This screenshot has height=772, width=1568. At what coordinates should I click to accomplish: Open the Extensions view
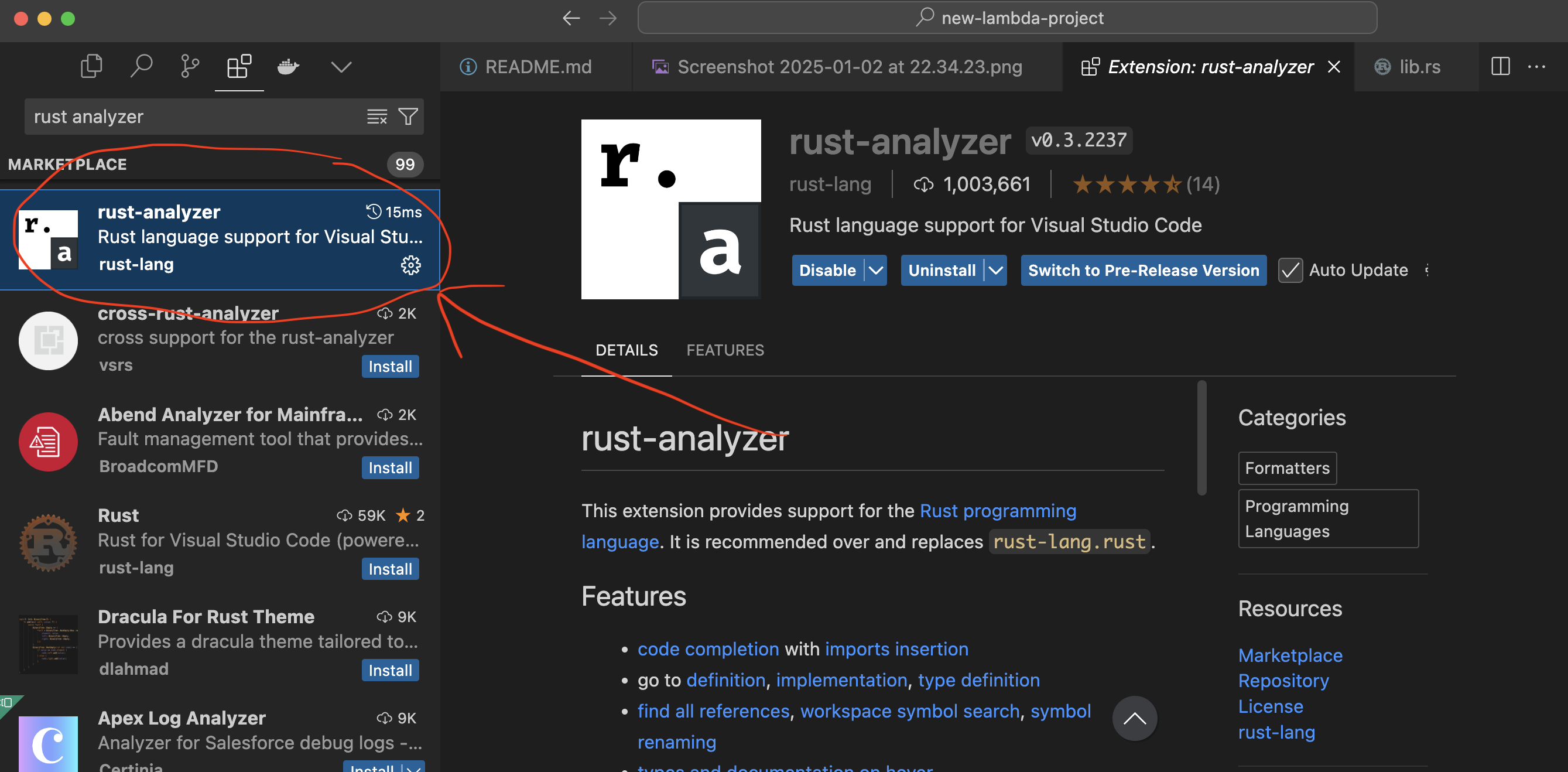[239, 66]
